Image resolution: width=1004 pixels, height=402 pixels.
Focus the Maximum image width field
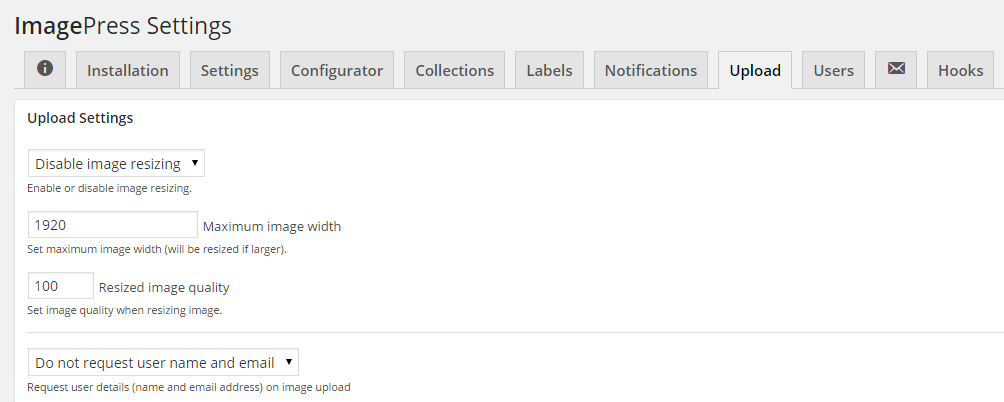[113, 225]
